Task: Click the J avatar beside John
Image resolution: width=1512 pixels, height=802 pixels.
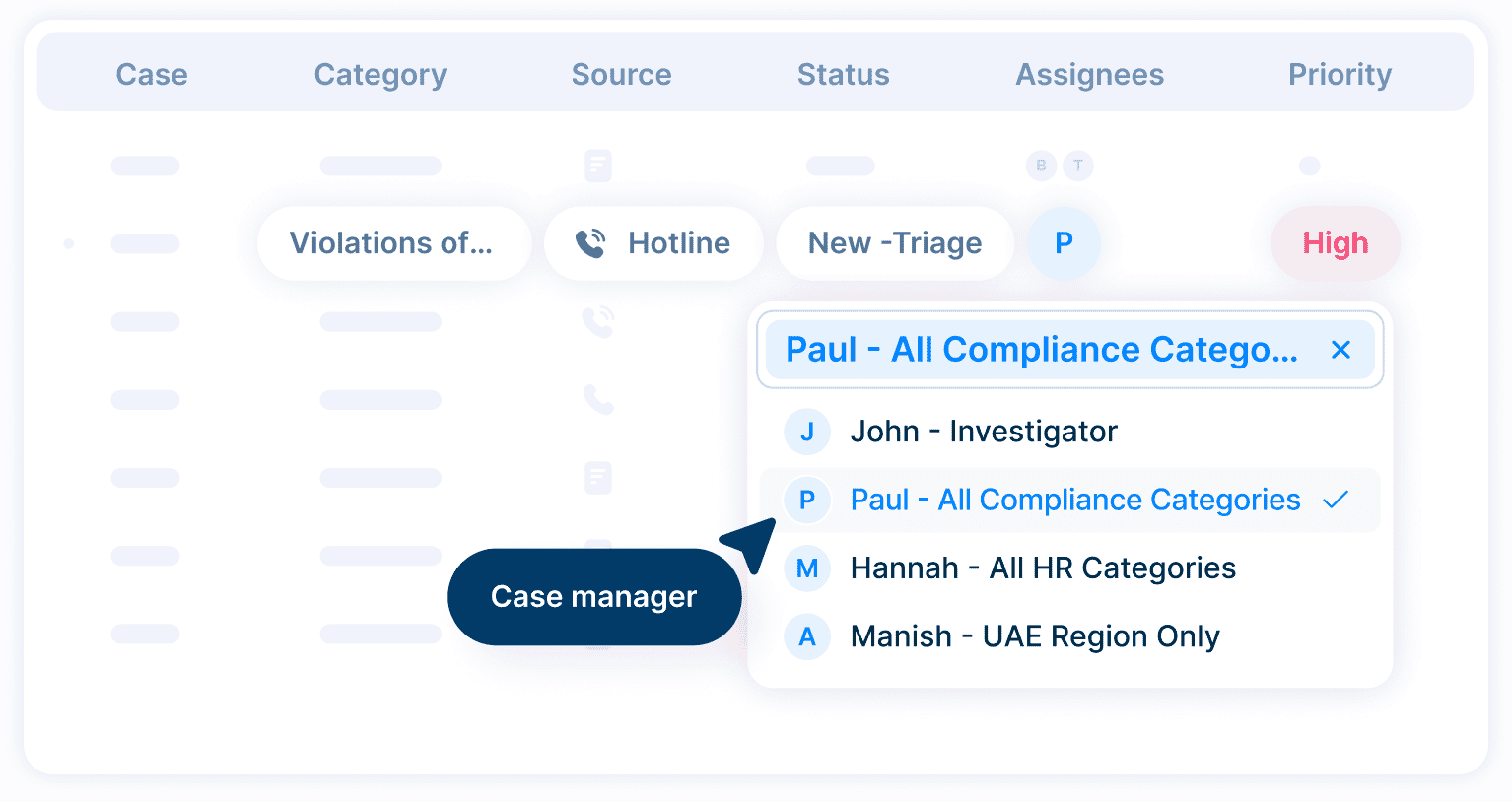Action: (807, 432)
